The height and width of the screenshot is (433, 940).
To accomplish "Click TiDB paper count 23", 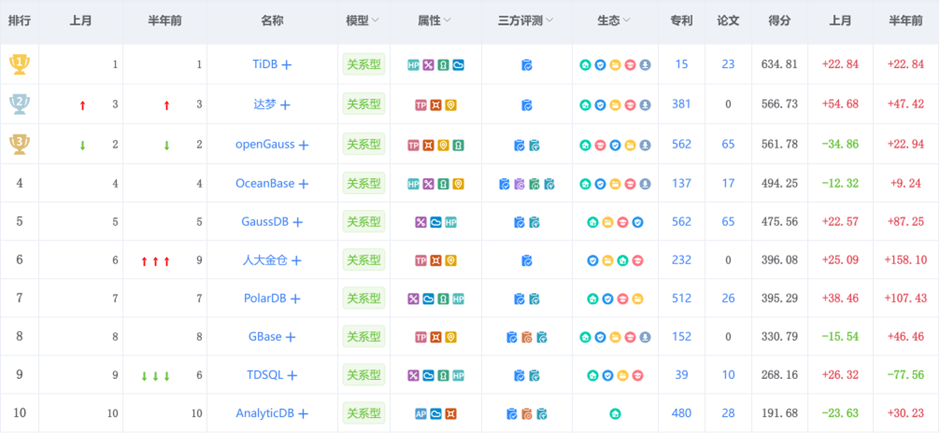I will pos(728,64).
